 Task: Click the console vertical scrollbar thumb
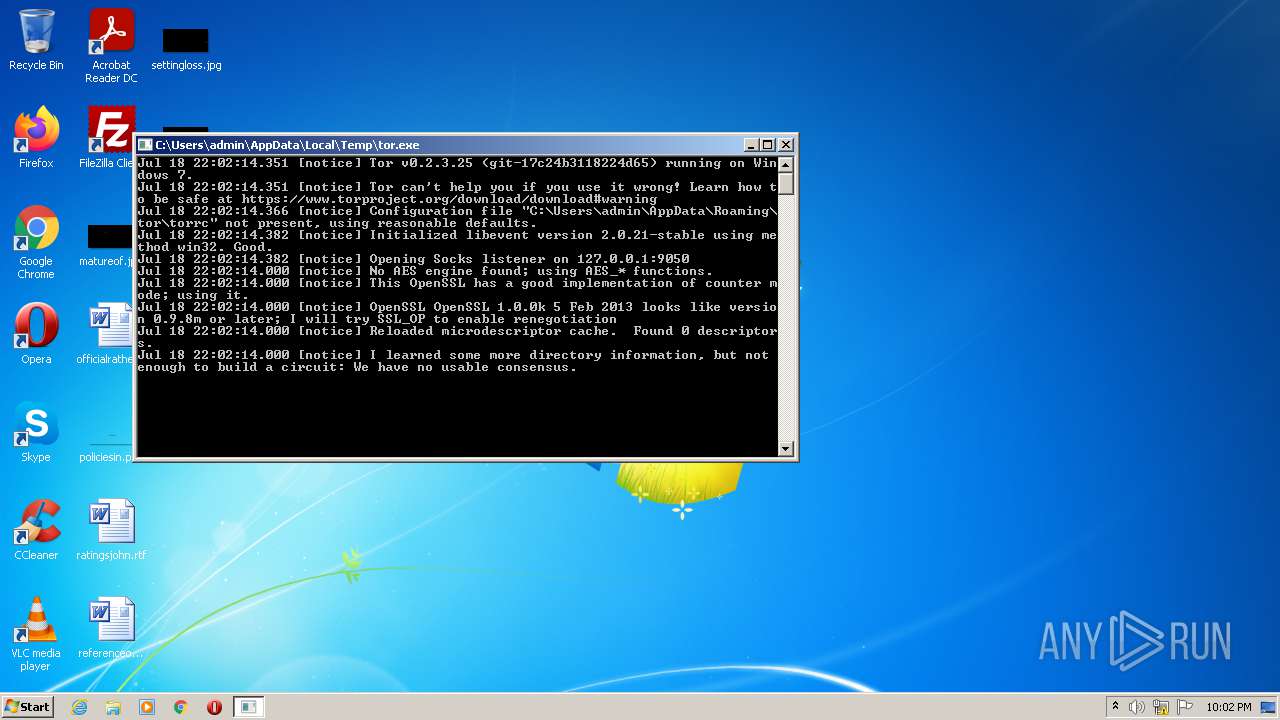pyautogui.click(x=786, y=184)
